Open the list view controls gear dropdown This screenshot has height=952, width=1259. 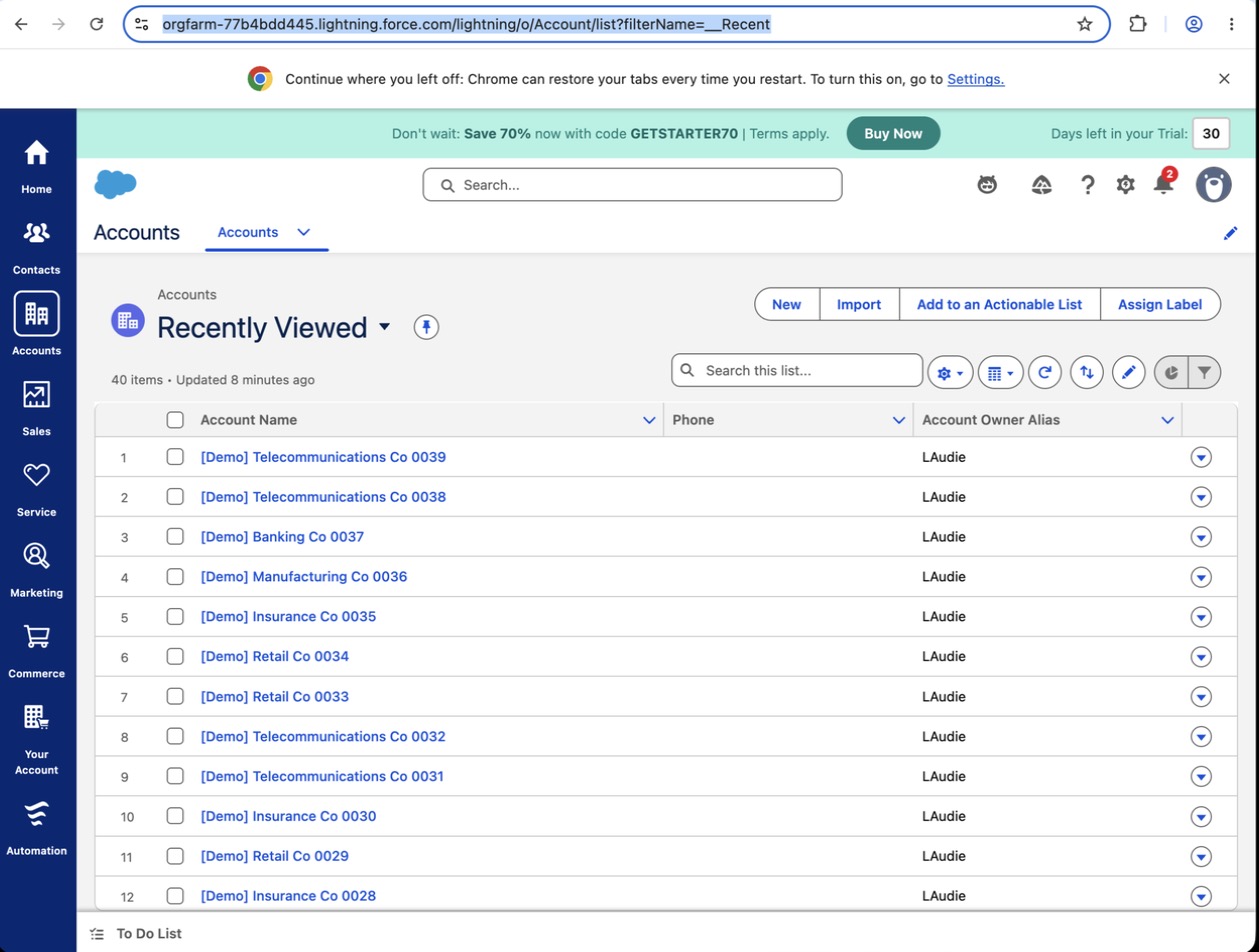click(950, 372)
